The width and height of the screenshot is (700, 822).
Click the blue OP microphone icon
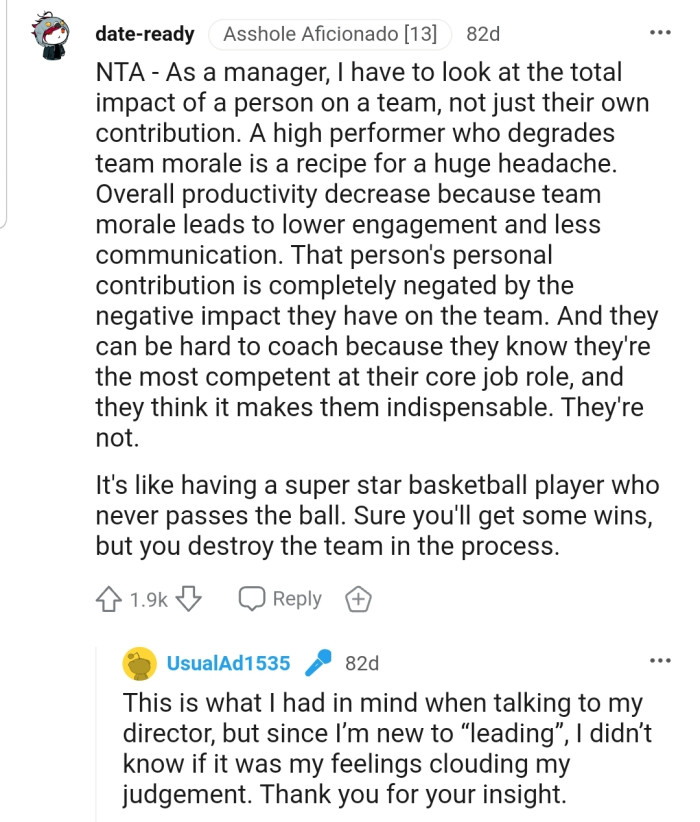(x=318, y=663)
